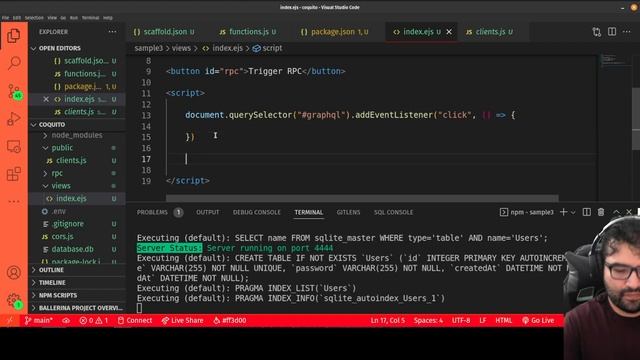Open changes compare icon in editor toolbar
The image size is (640, 360).
(596, 32)
